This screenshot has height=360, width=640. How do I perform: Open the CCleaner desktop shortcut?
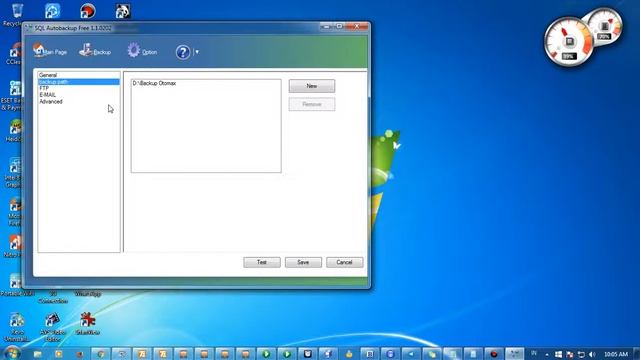(x=14, y=54)
